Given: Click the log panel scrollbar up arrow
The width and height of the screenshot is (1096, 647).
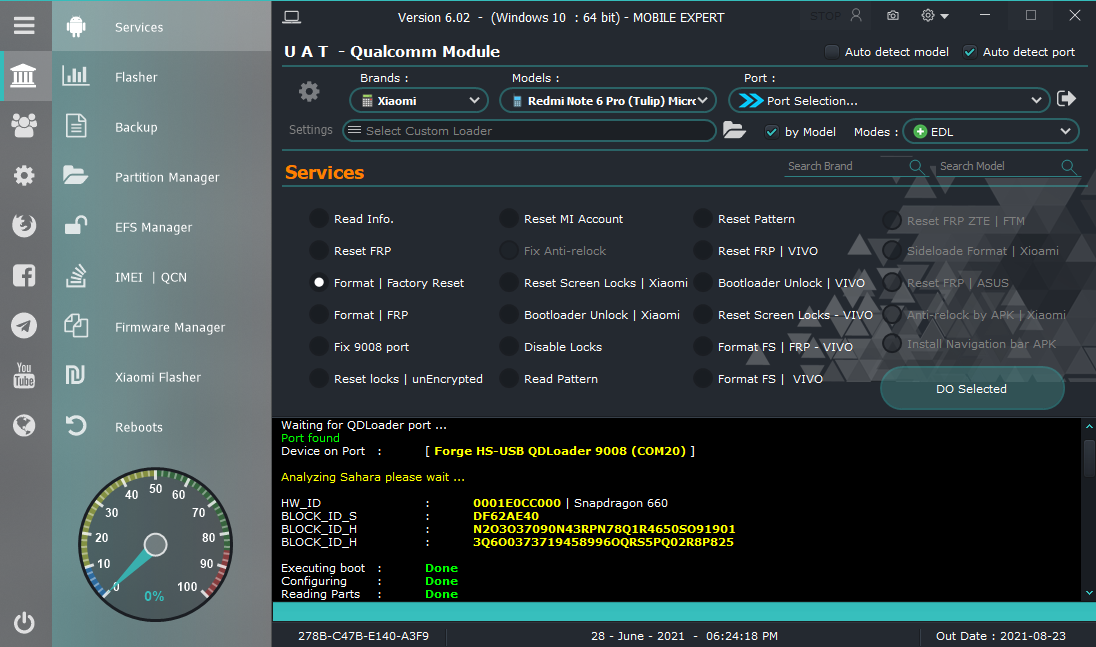Looking at the screenshot, I should 1089,426.
